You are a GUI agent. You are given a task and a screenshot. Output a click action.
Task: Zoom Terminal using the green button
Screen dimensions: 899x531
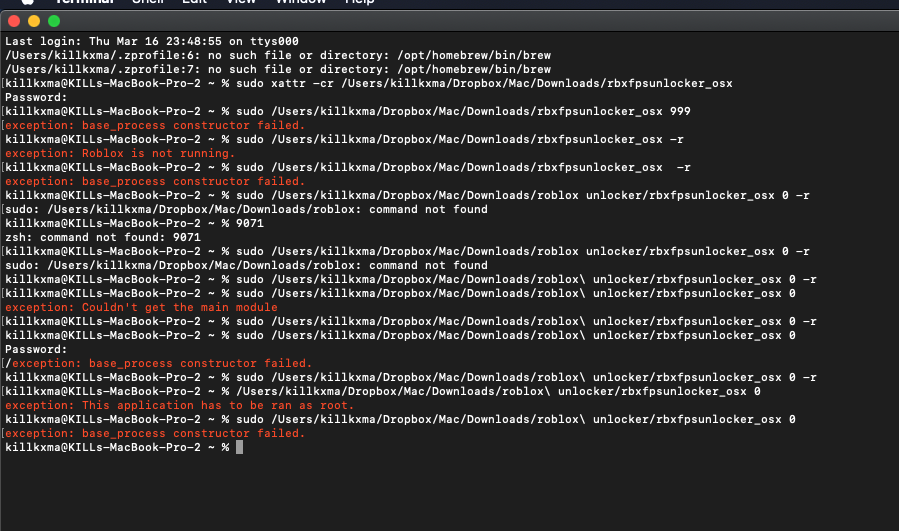pos(54,21)
